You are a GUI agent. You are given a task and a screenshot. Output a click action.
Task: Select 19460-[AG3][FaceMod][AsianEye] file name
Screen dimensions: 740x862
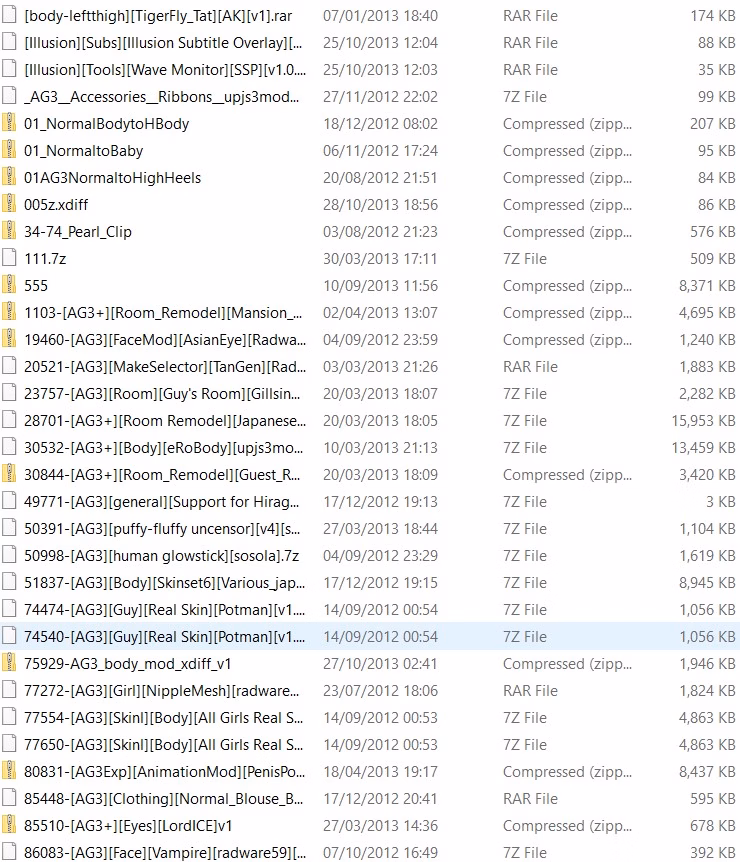point(165,339)
